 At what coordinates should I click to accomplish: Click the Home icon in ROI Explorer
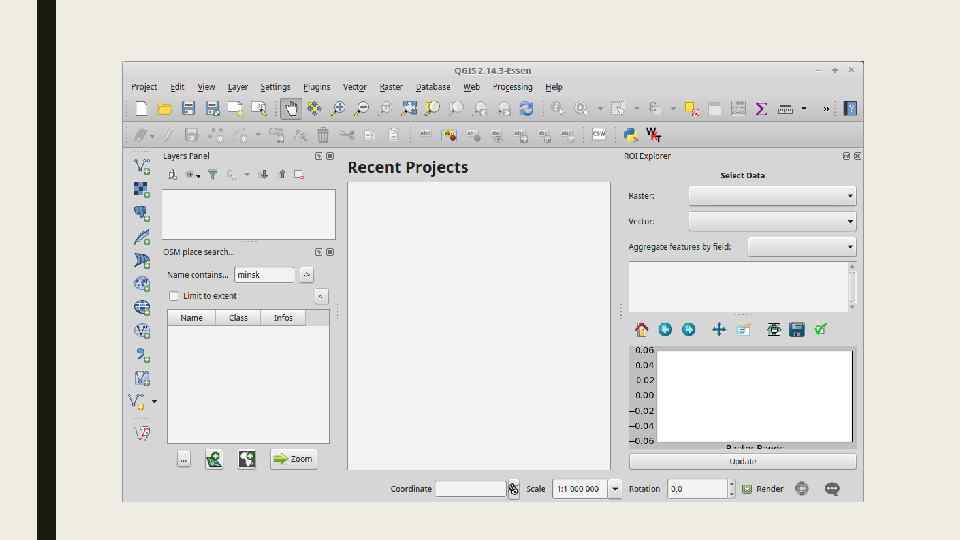tap(642, 329)
